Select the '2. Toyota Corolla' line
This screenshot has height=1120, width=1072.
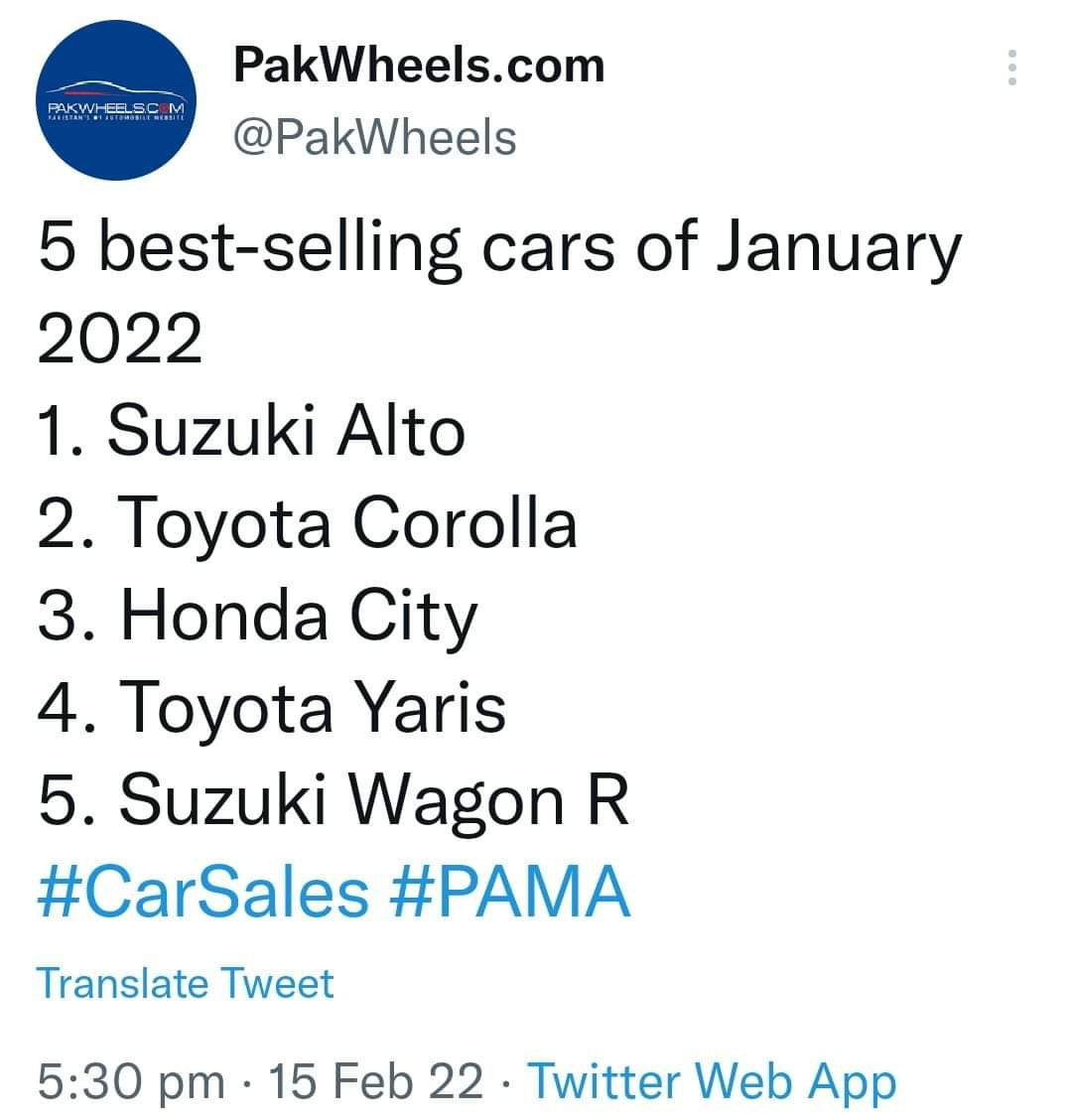tap(307, 525)
